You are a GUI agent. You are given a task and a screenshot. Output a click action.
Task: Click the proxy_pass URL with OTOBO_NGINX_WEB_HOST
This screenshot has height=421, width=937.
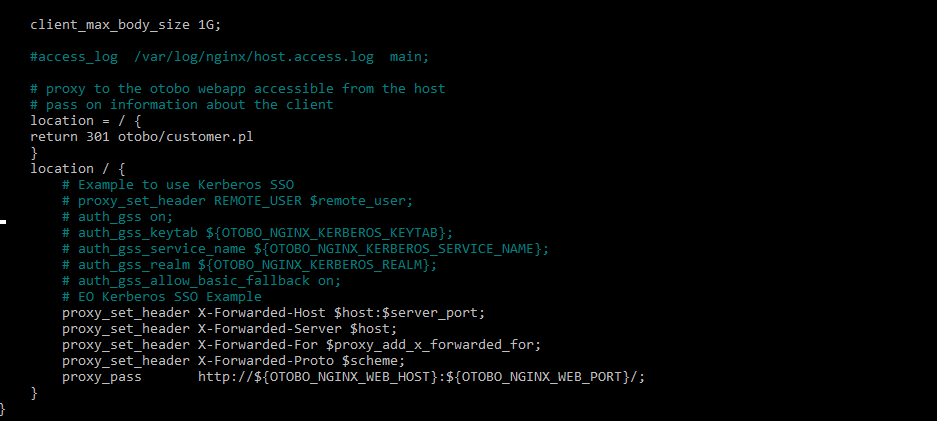click(422, 376)
